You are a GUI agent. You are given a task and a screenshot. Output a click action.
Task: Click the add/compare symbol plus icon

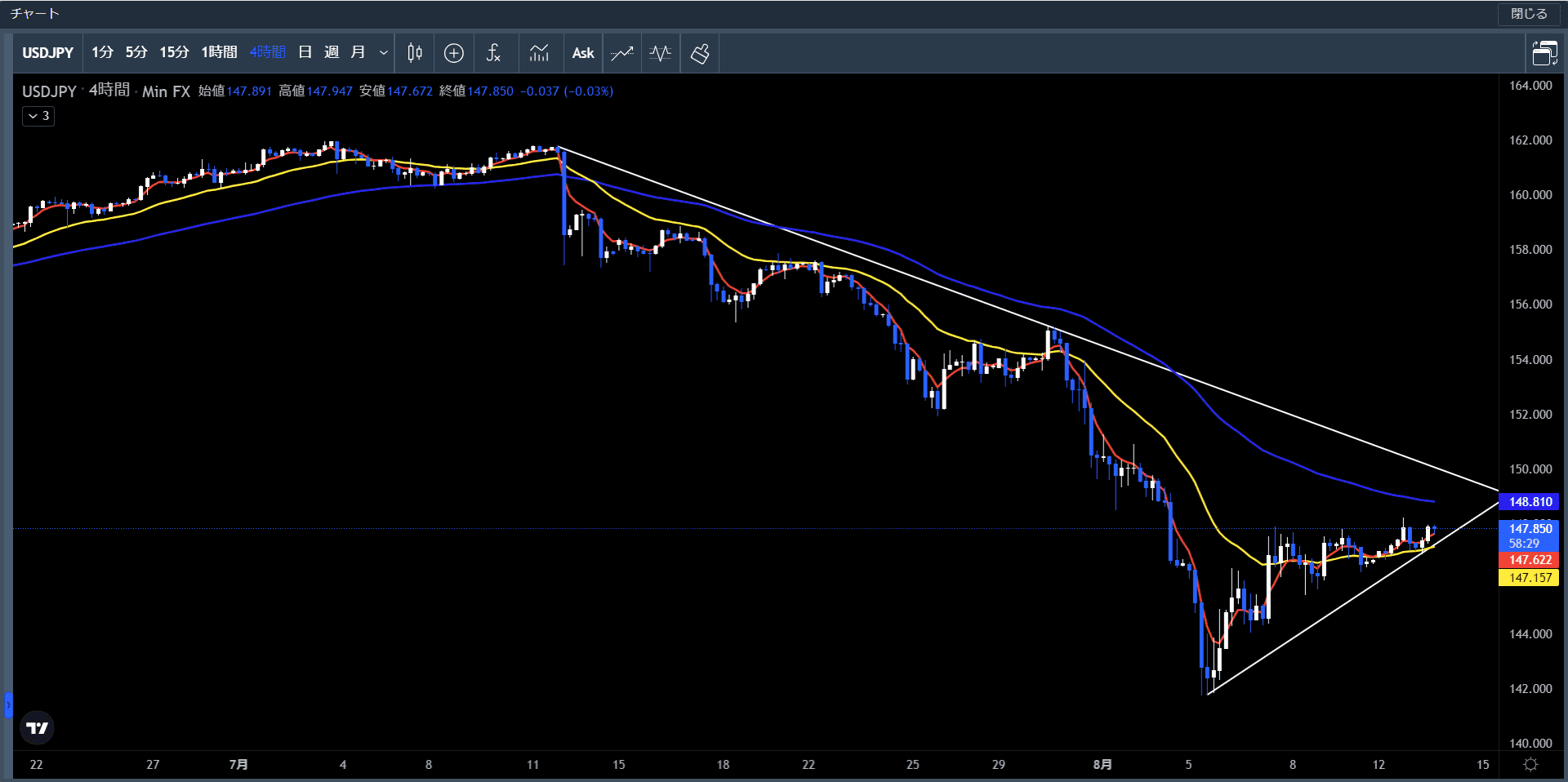pyautogui.click(x=454, y=53)
